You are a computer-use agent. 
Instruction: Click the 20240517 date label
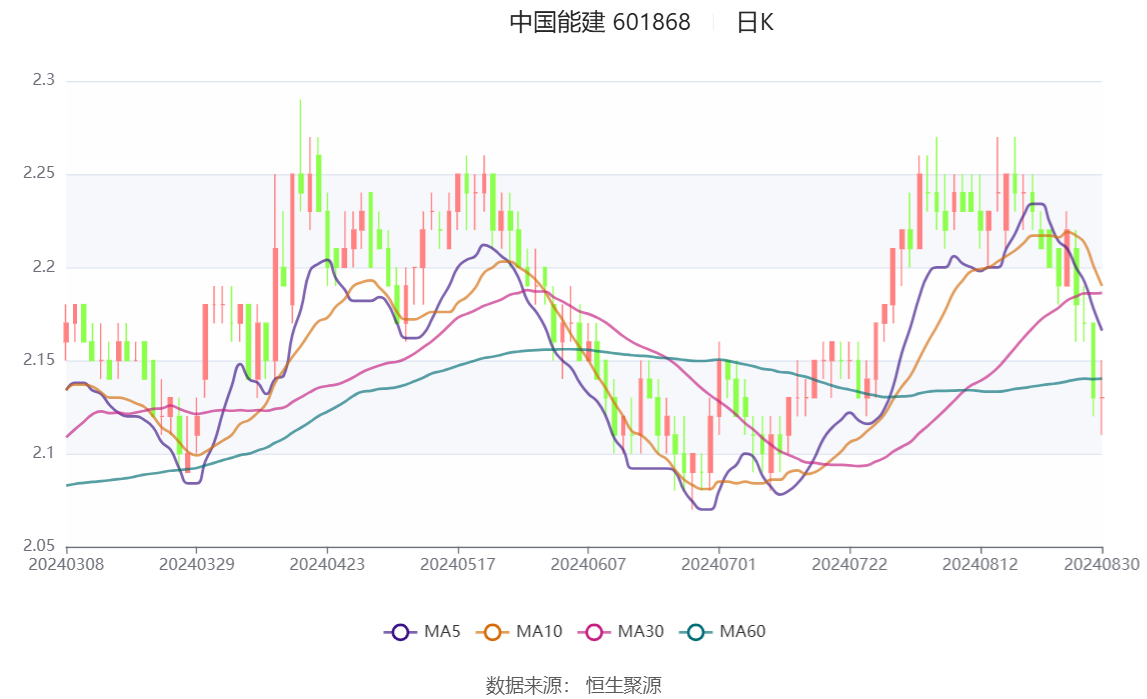[x=458, y=564]
